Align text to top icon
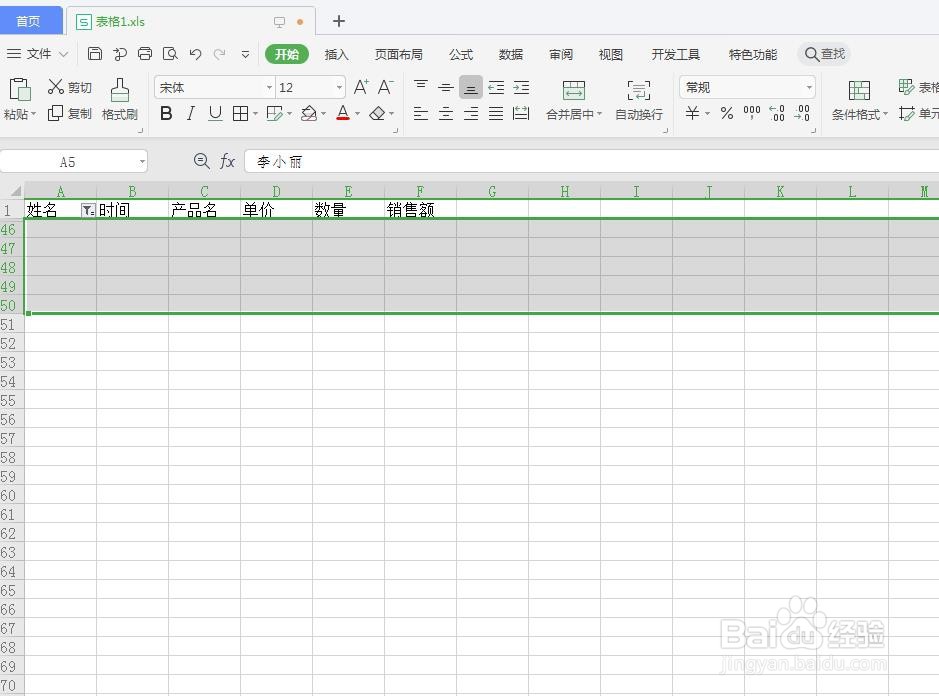The width and height of the screenshot is (939, 696). (x=421, y=87)
